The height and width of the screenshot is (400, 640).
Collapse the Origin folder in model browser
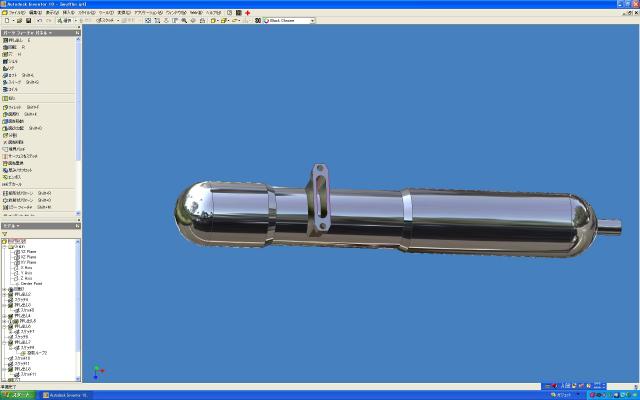pos(7,246)
